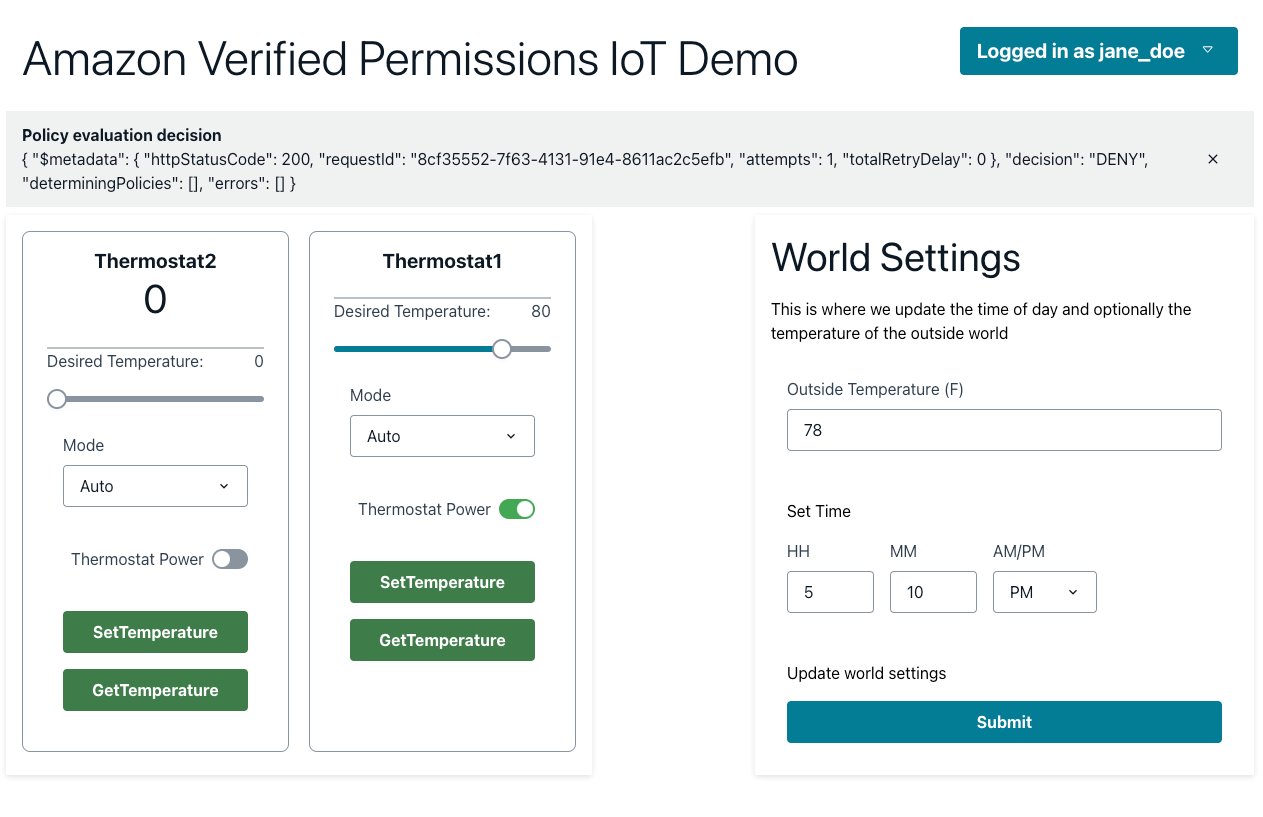This screenshot has height=817, width=1263.
Task: Click the Amazon Verified Permissions IoT Demo title
Action: [x=410, y=59]
